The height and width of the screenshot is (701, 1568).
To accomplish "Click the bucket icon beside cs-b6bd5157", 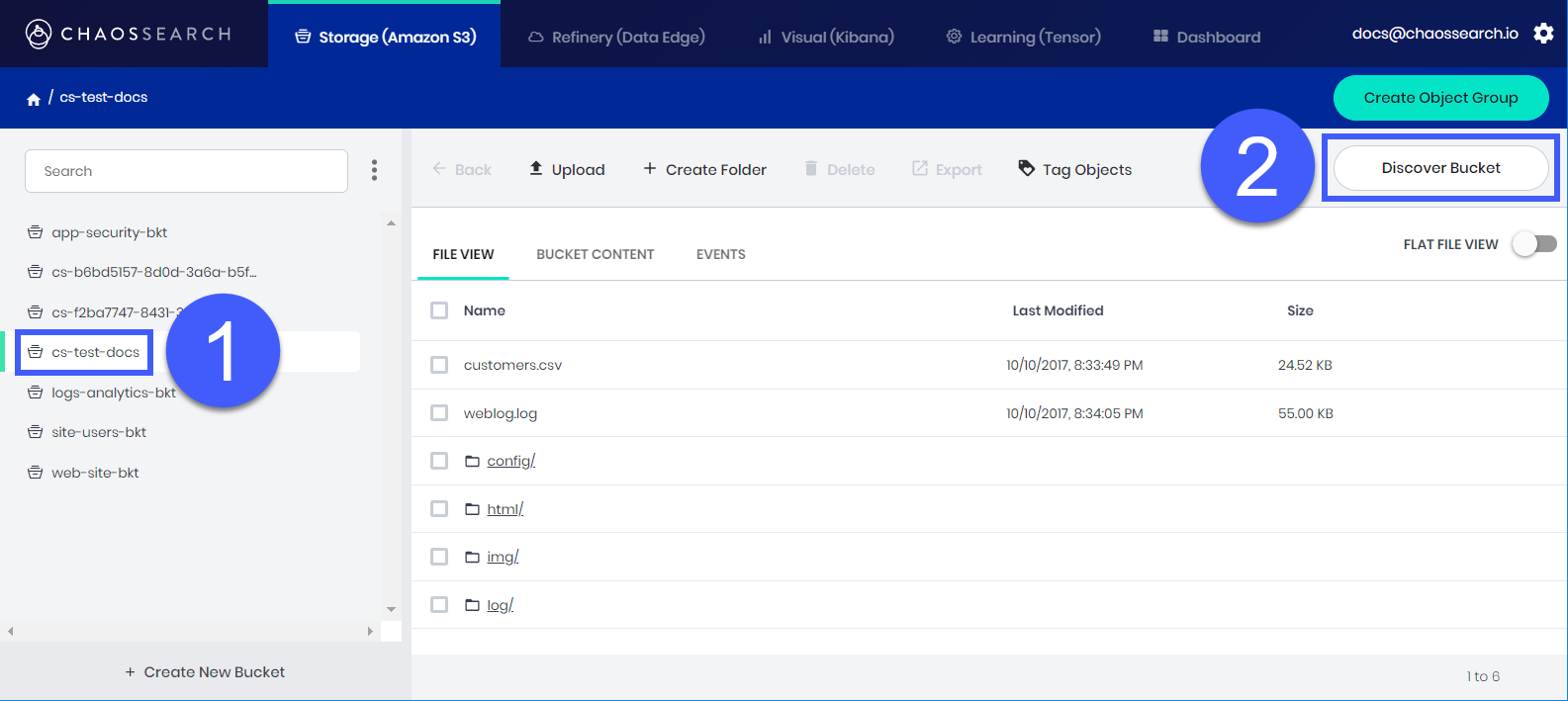I will [x=35, y=272].
